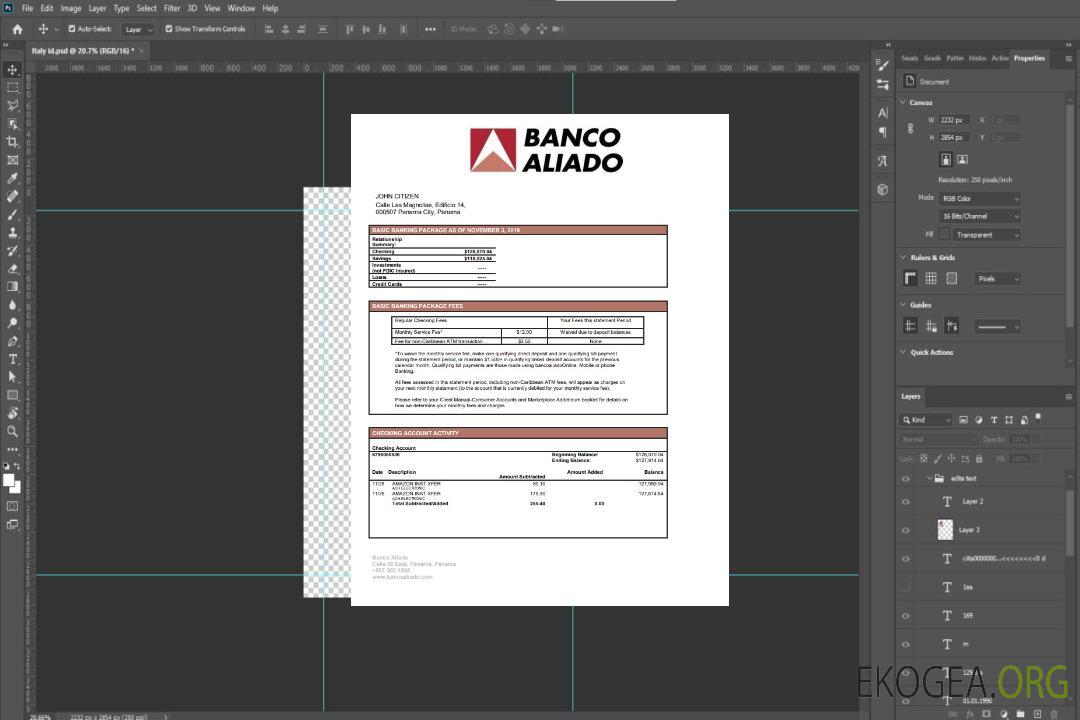Open the Layers panel flyout menu
The height and width of the screenshot is (720, 1080).
1068,397
